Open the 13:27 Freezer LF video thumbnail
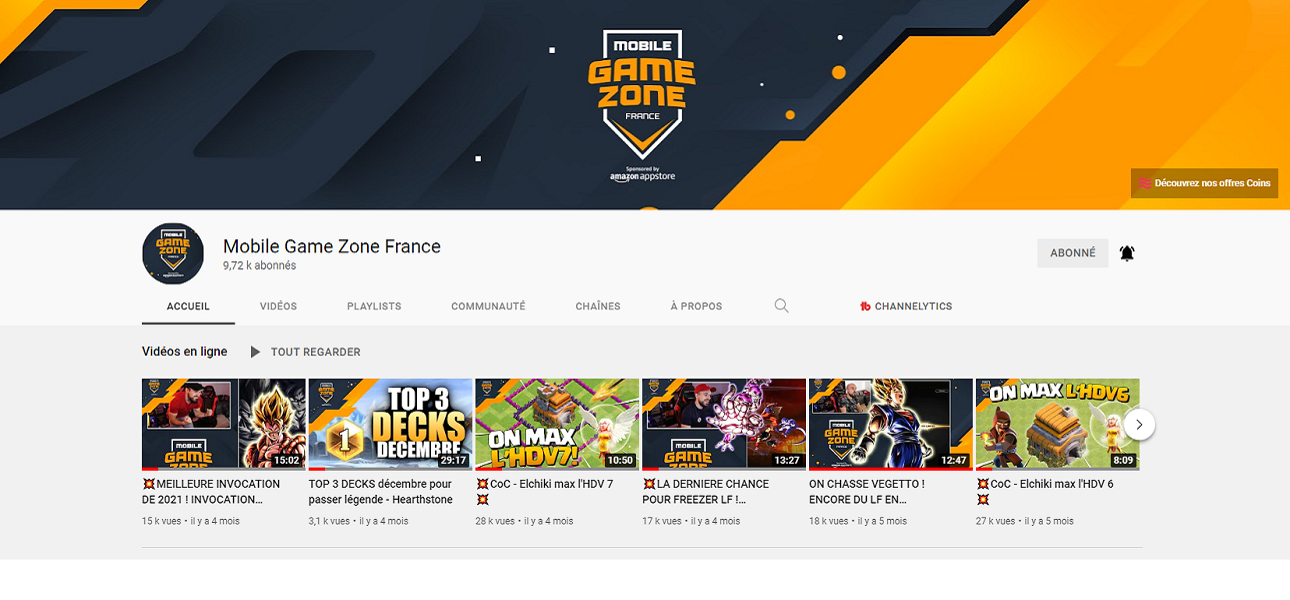This screenshot has width=1290, height=600. click(724, 424)
